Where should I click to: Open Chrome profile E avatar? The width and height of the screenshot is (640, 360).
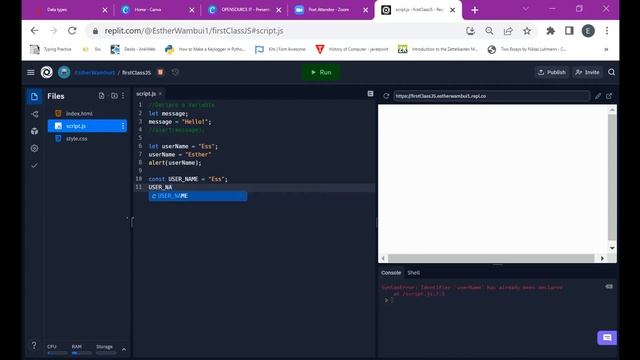click(x=588, y=31)
